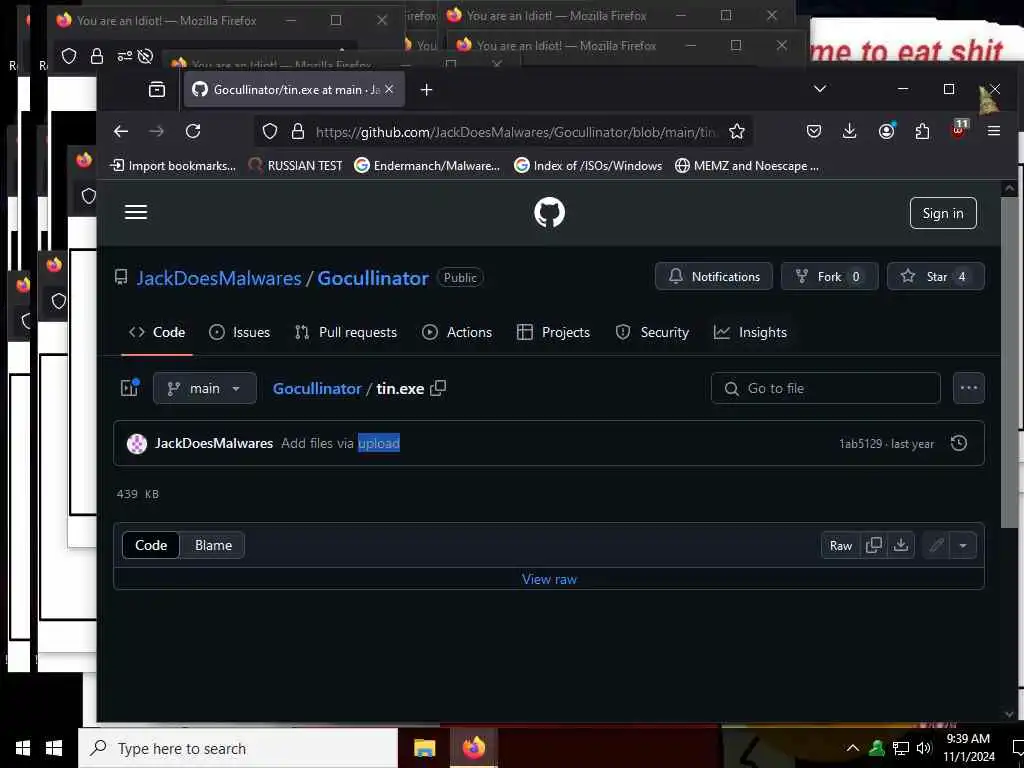The width and height of the screenshot is (1024, 768).
Task: Switch to the Security tab
Action: pos(652,332)
